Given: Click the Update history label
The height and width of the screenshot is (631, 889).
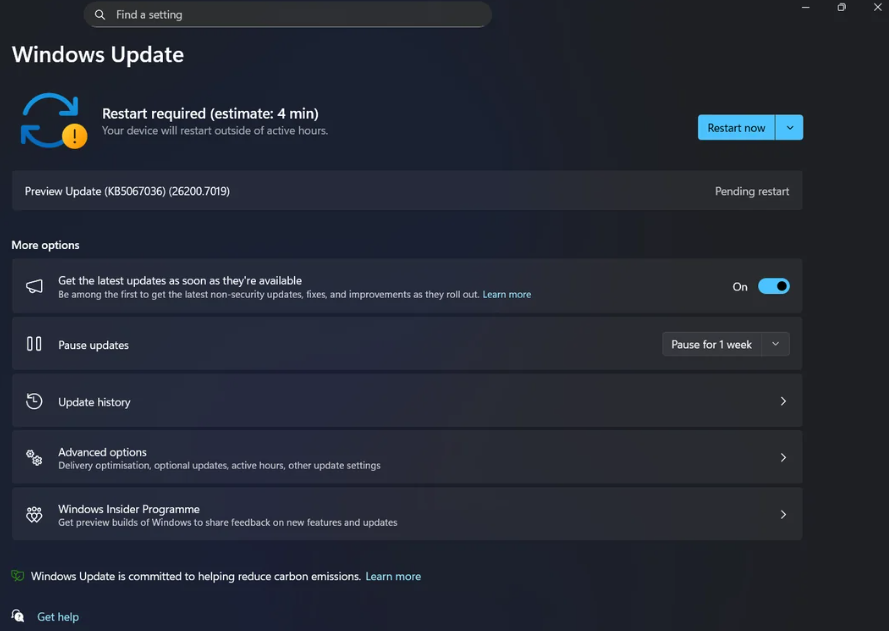Looking at the screenshot, I should [x=94, y=402].
